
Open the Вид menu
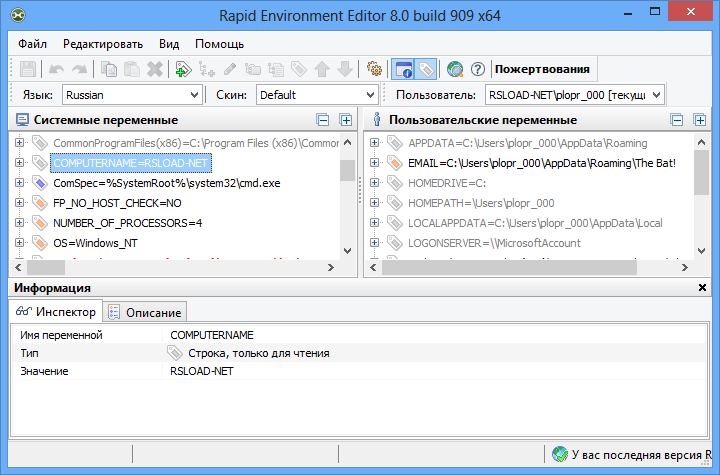coord(169,44)
